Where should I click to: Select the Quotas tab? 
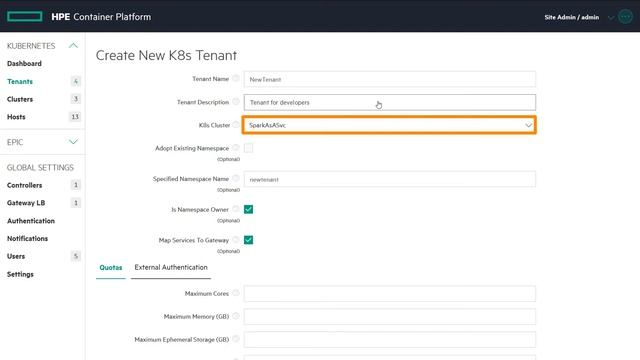point(111,268)
